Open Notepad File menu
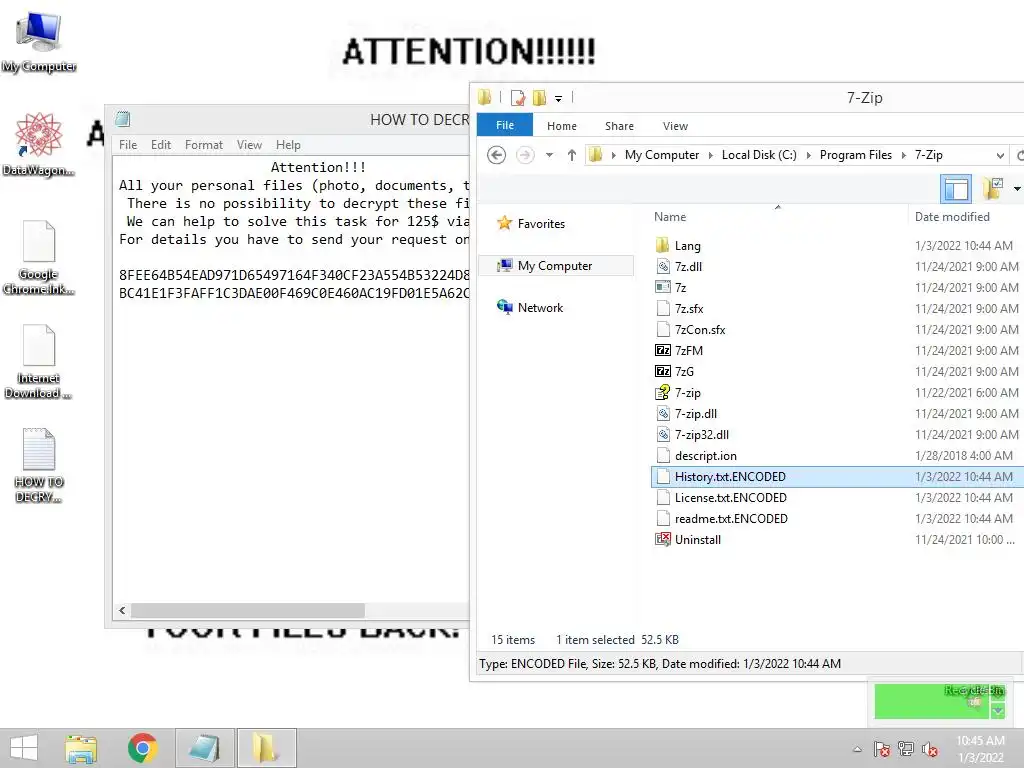 [128, 145]
